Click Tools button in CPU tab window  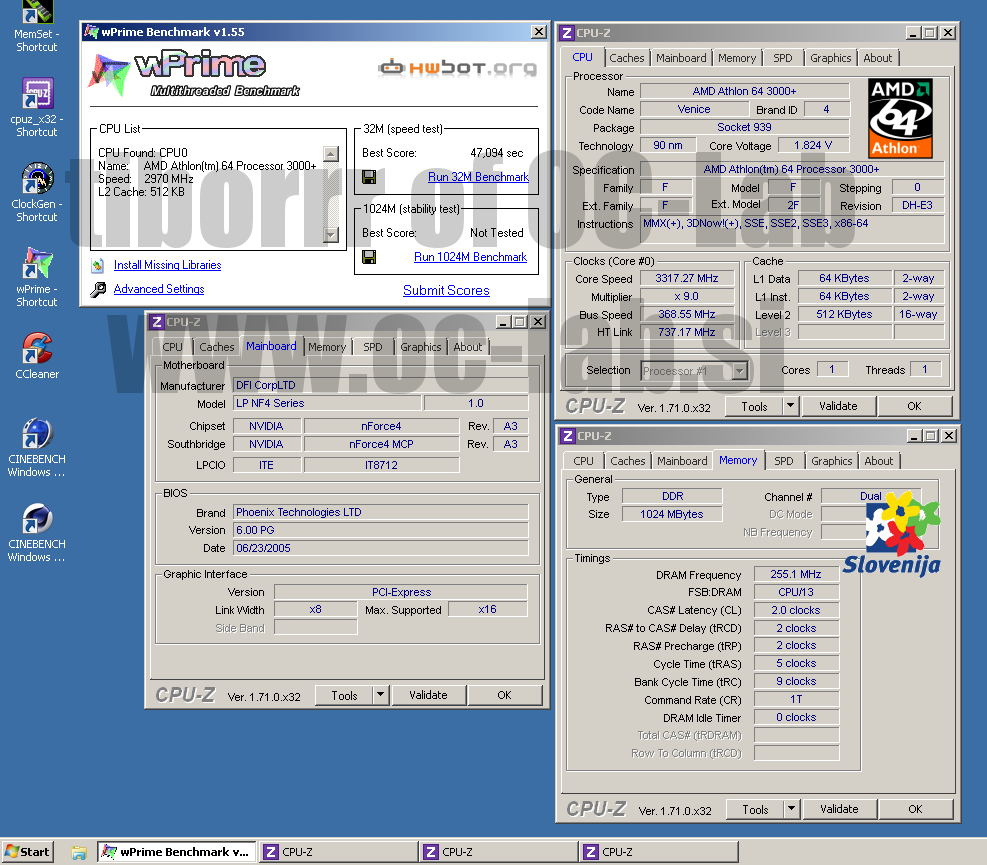(754, 407)
